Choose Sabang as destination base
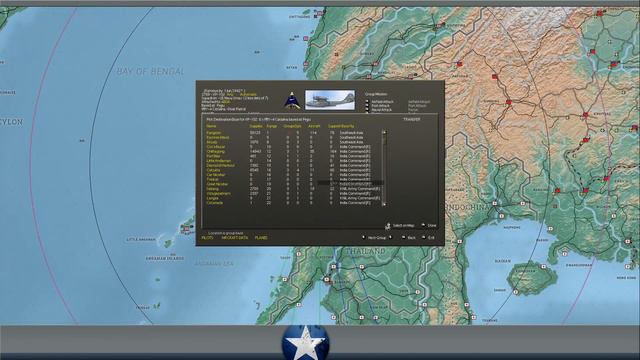 [x=212, y=189]
